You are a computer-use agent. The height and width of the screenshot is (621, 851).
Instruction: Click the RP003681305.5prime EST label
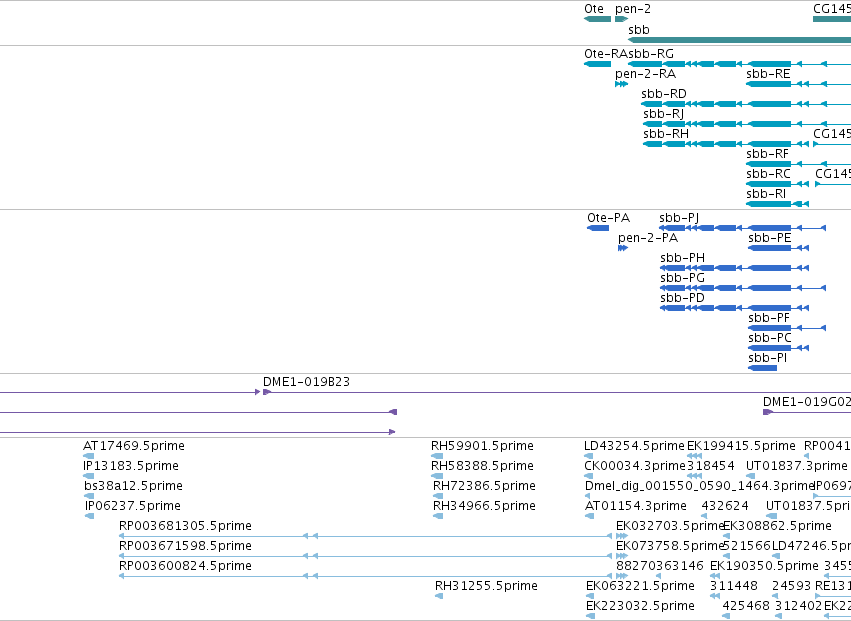tap(186, 526)
